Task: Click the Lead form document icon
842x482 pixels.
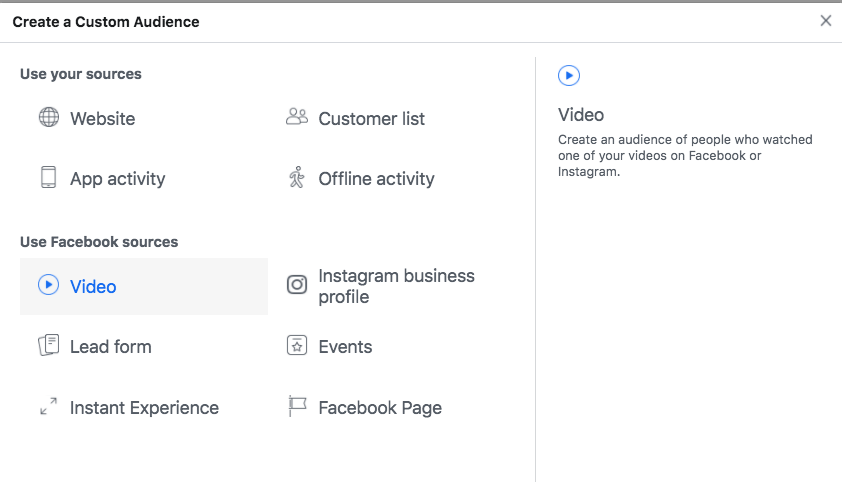Action: pos(48,345)
